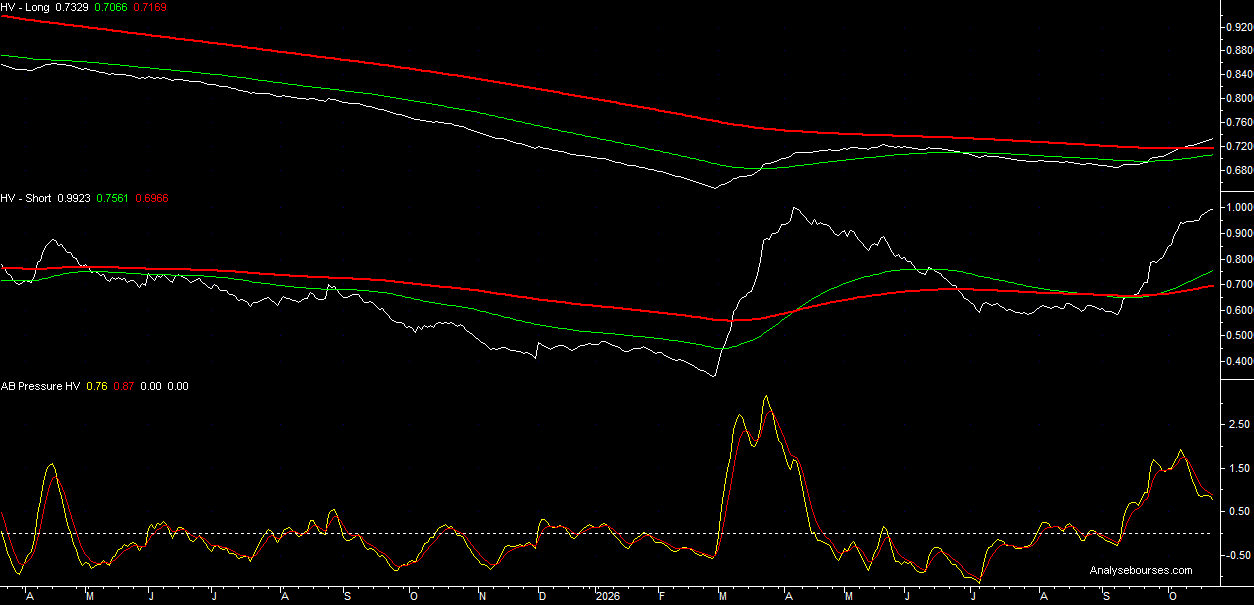Click the D month label on time axis
1254x605 pixels.
[x=542, y=594]
